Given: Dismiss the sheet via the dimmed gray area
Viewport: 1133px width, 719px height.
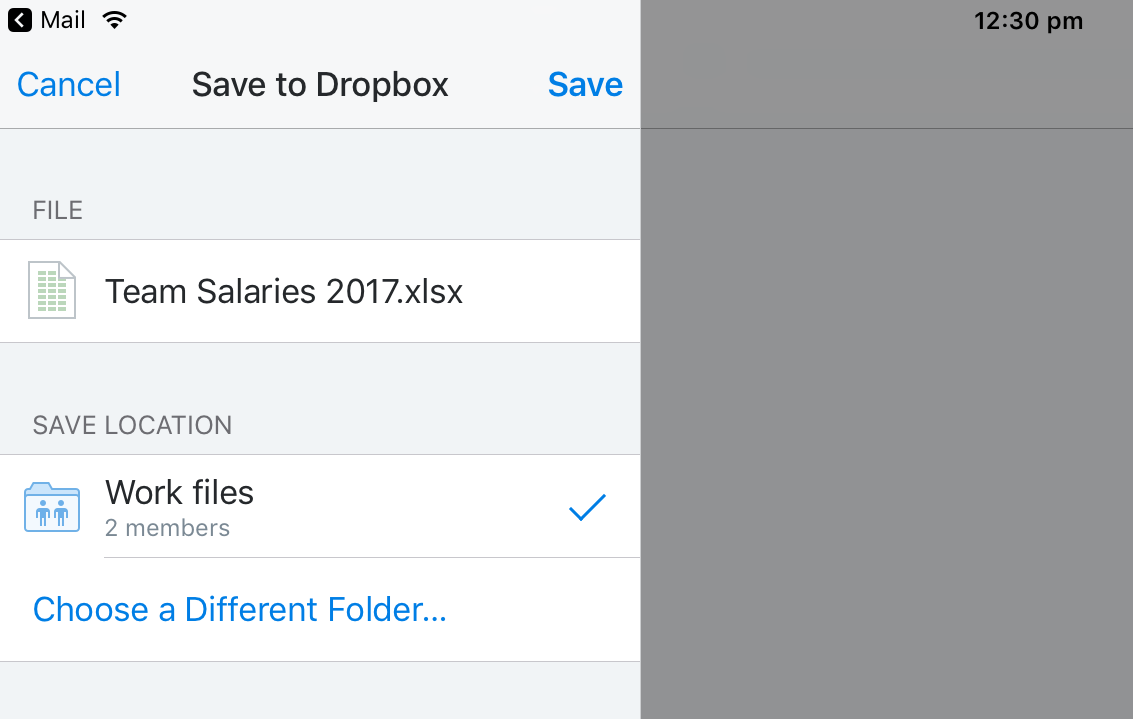Looking at the screenshot, I should click(887, 424).
